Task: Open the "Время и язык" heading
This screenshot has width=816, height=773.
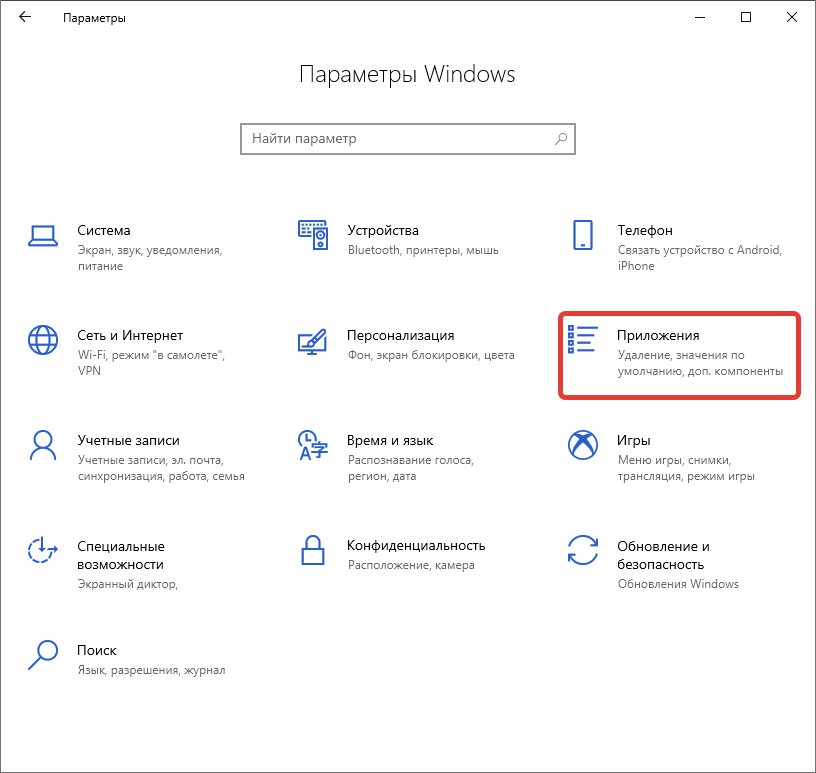Action: [x=390, y=440]
